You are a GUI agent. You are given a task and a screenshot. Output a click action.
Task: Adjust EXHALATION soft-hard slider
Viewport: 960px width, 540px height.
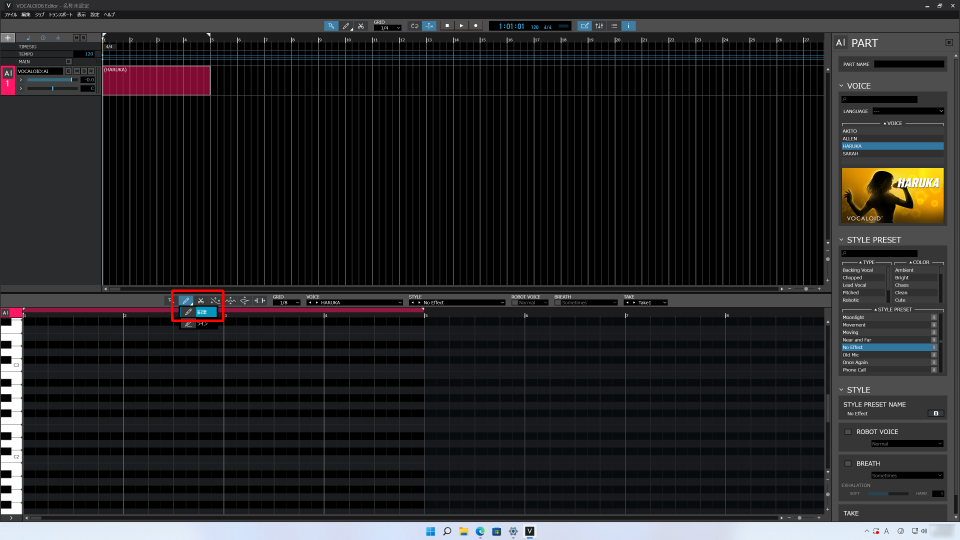click(888, 493)
